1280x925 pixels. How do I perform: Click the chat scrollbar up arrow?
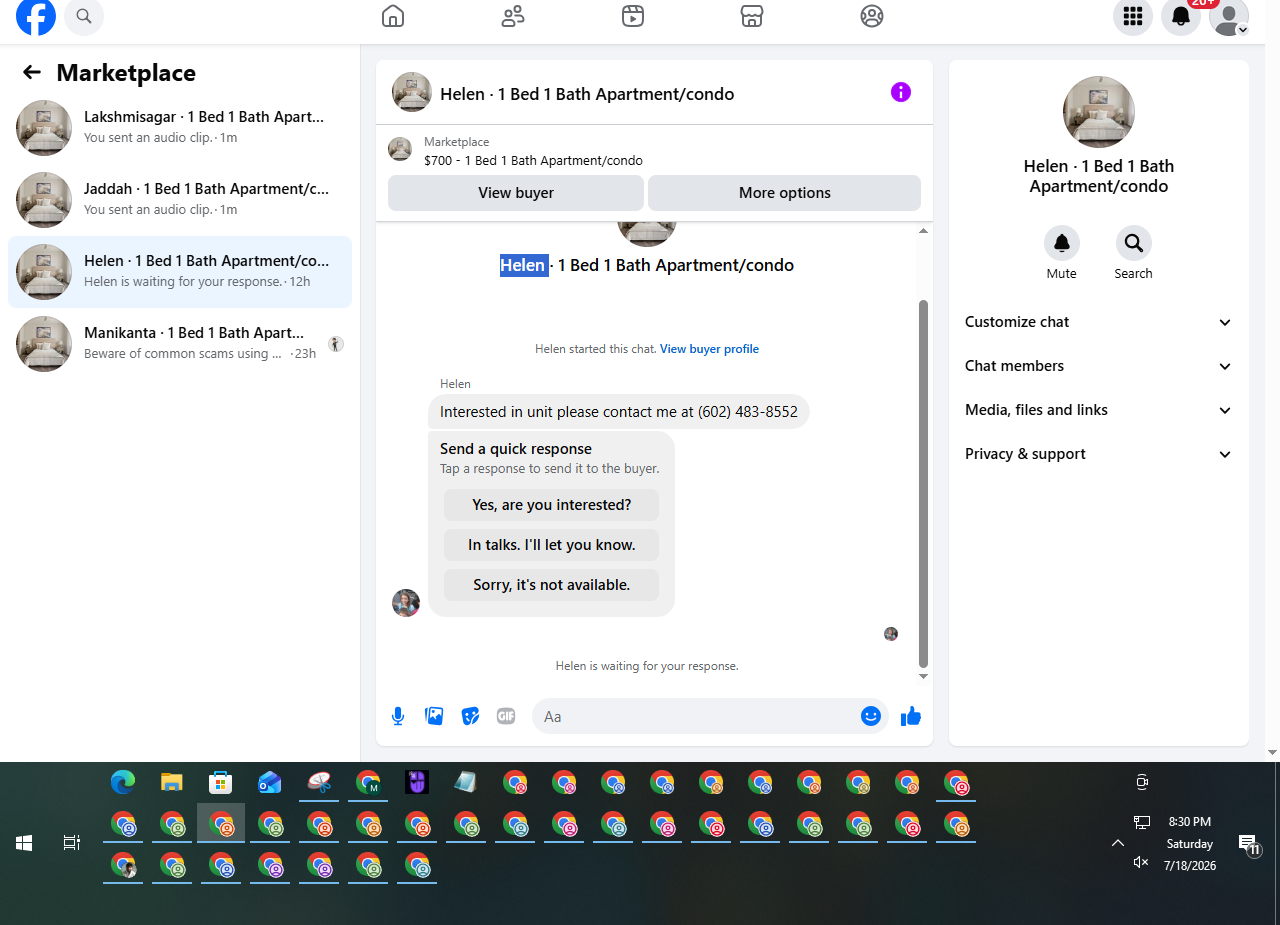tap(923, 231)
